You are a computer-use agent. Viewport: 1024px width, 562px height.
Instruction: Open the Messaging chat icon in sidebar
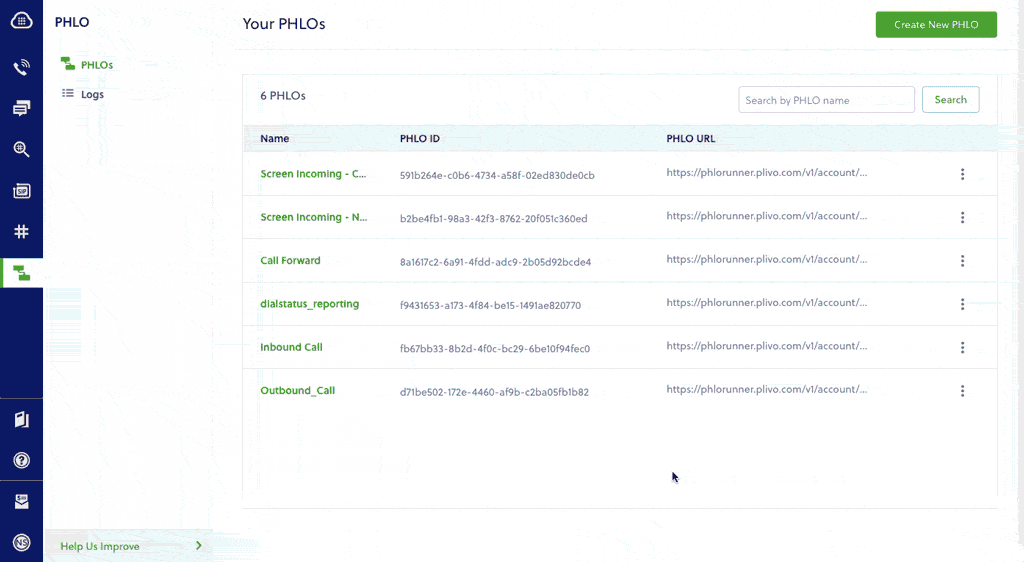22,108
